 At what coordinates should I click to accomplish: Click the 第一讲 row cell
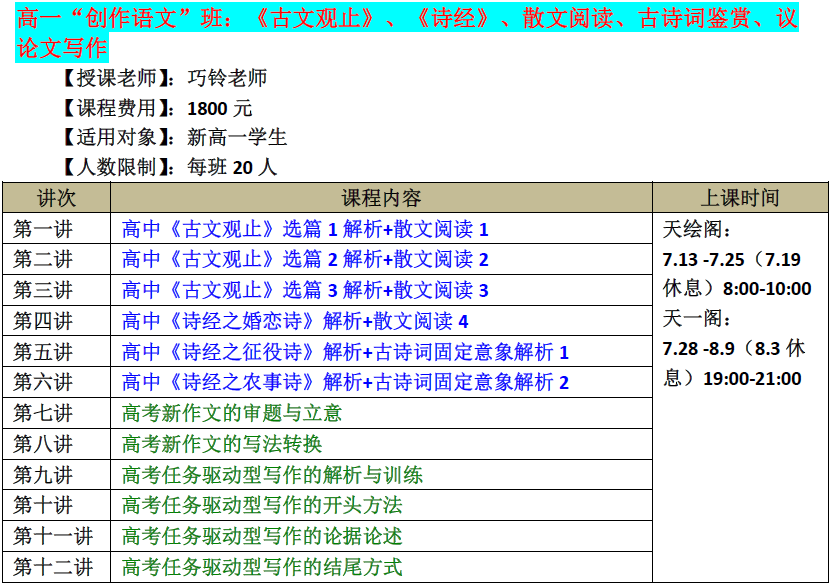tap(43, 229)
